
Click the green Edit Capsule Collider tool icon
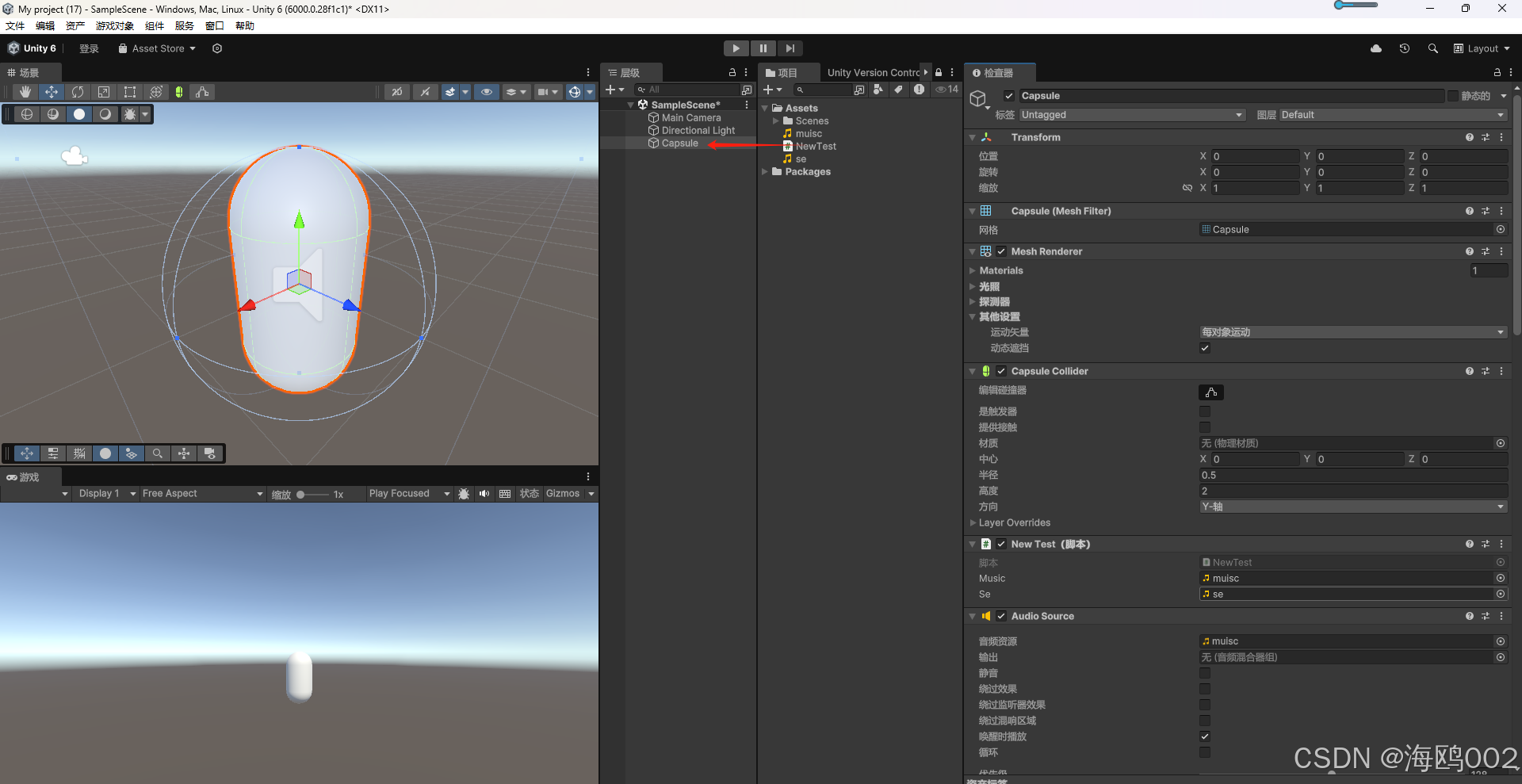(179, 92)
